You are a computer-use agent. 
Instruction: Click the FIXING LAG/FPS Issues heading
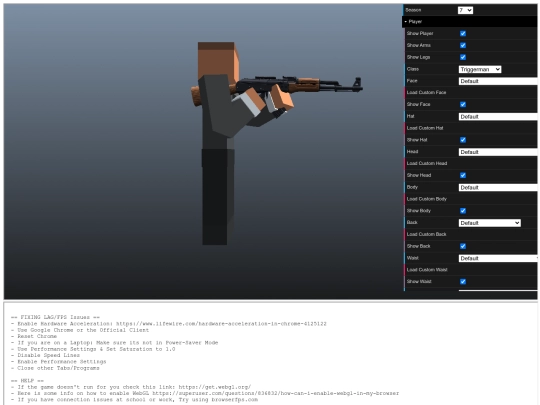point(55,317)
